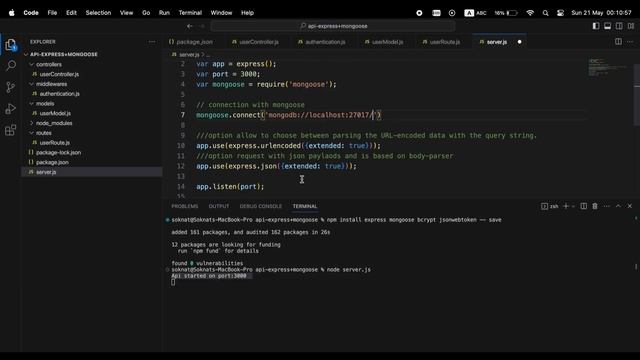Open the File menu

pyautogui.click(x=52, y=13)
